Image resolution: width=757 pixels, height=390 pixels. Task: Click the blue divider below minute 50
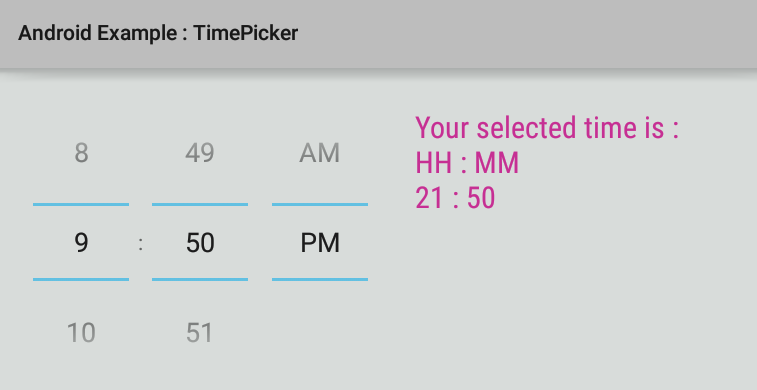coord(200,279)
